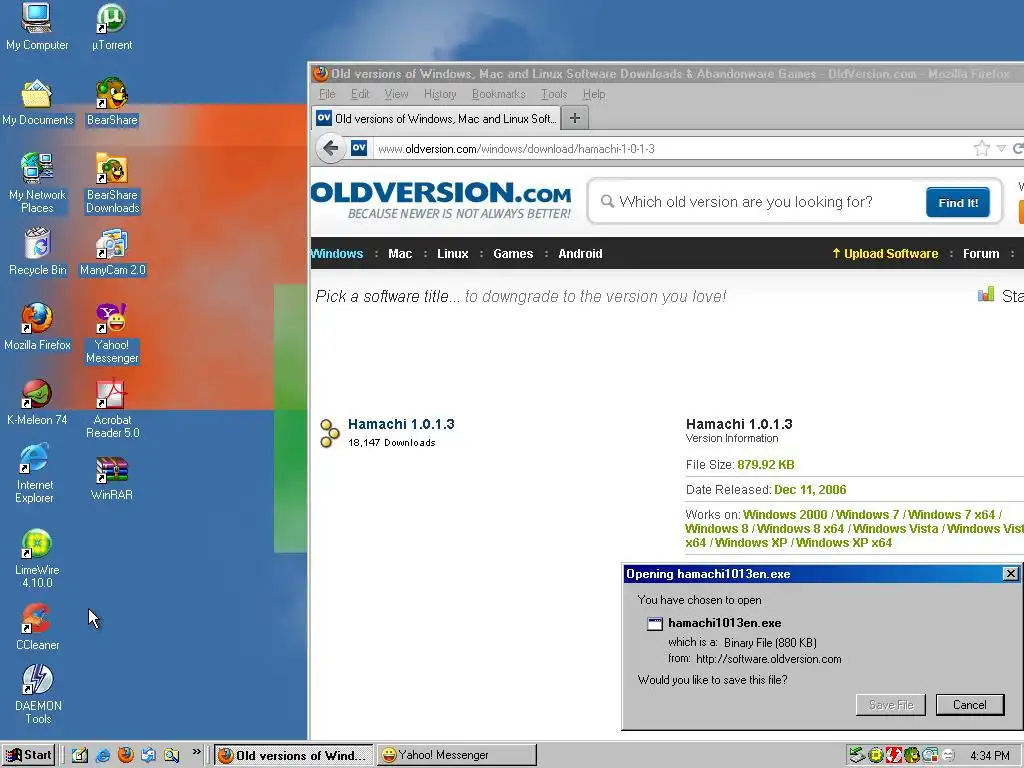1024x768 pixels.
Task: Click the Save File button in dialog
Action: point(891,705)
